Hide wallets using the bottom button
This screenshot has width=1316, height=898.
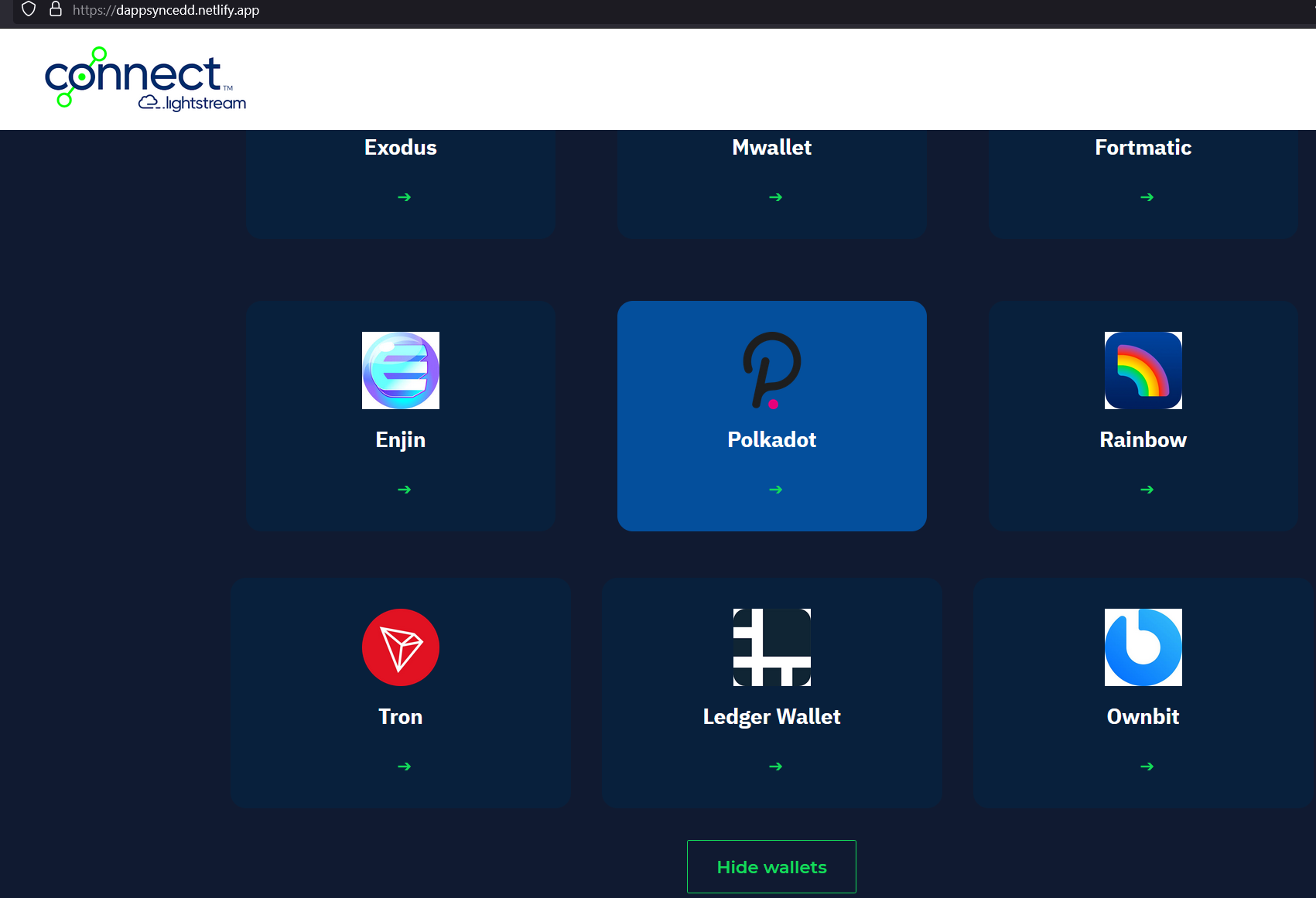pos(771,866)
